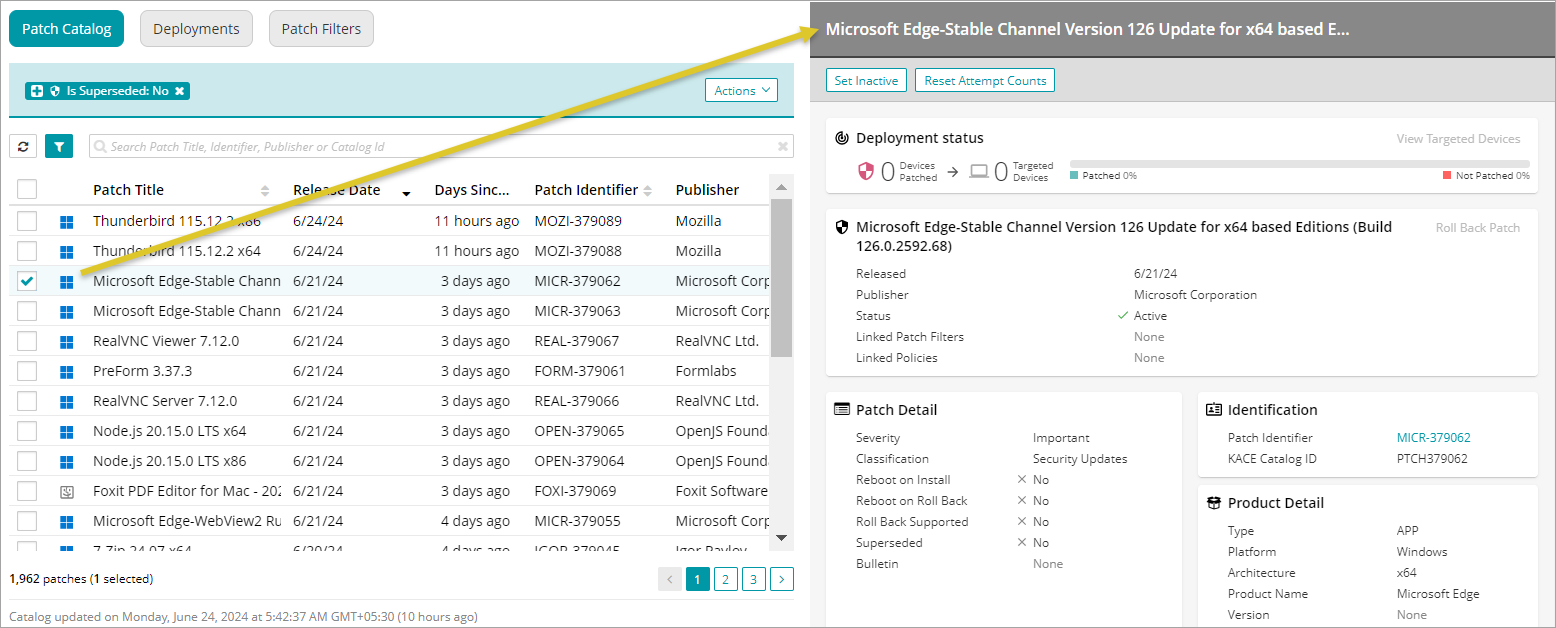Click the teal filter funnel icon

(59, 147)
